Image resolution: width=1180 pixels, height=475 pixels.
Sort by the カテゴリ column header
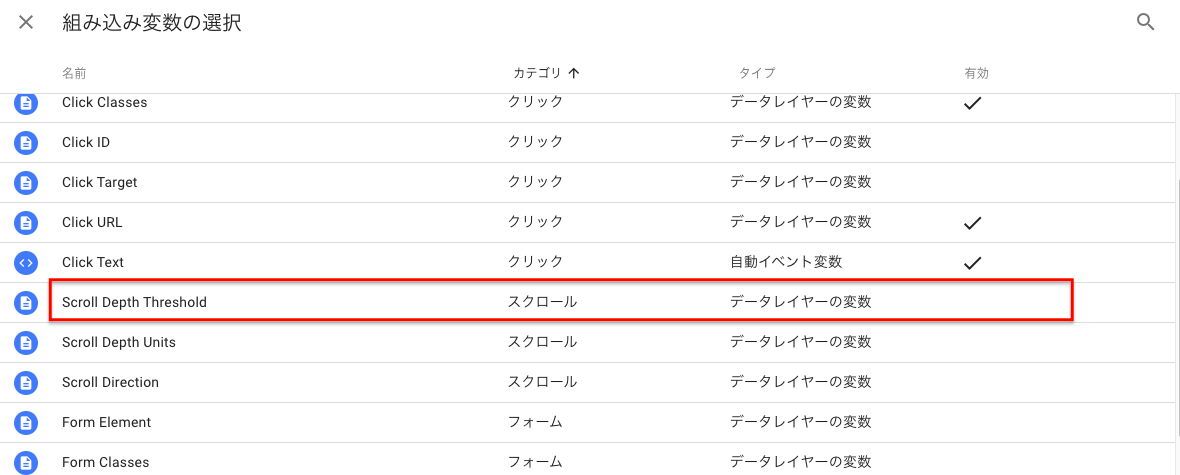(537, 73)
